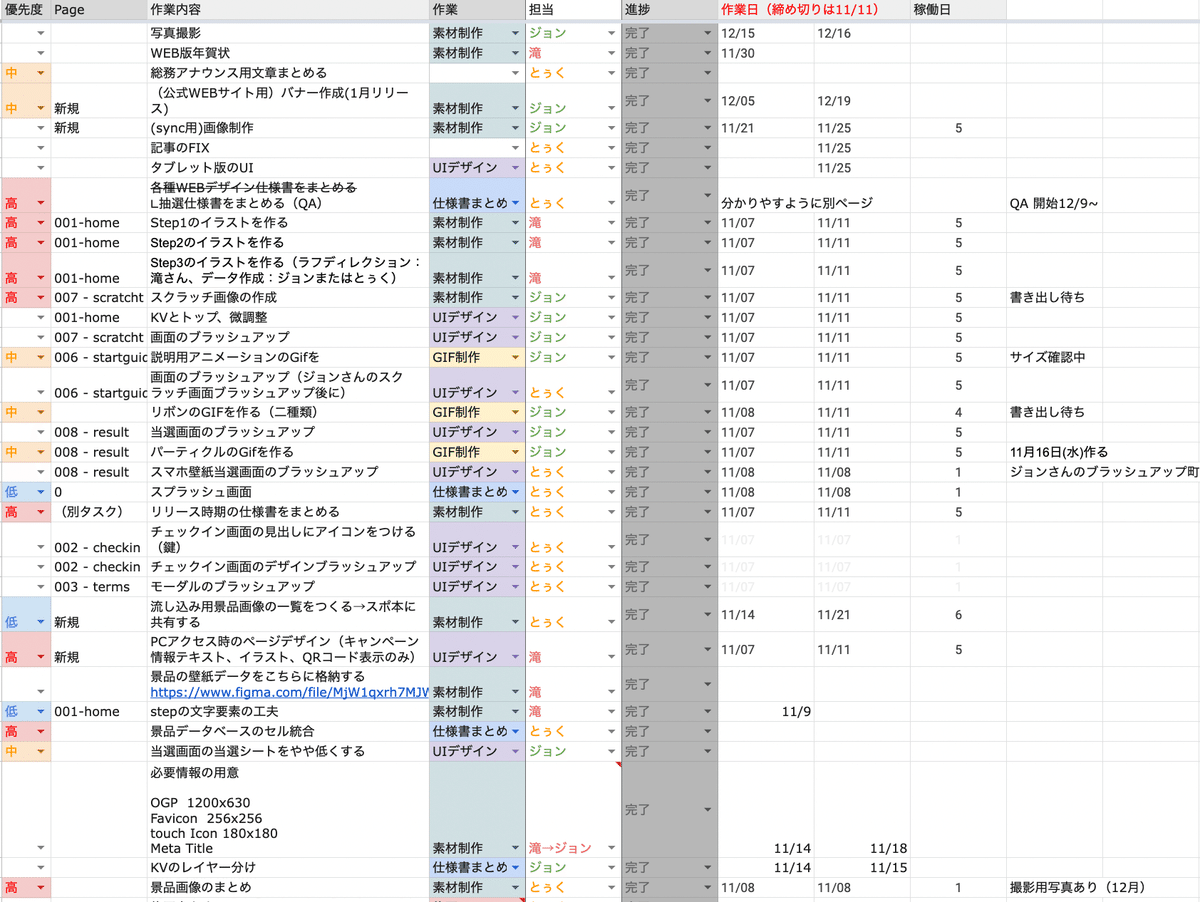The image size is (1200, 902).
Task: Select the 12/15 date cell in 写真撮影 row
Action: pos(765,33)
